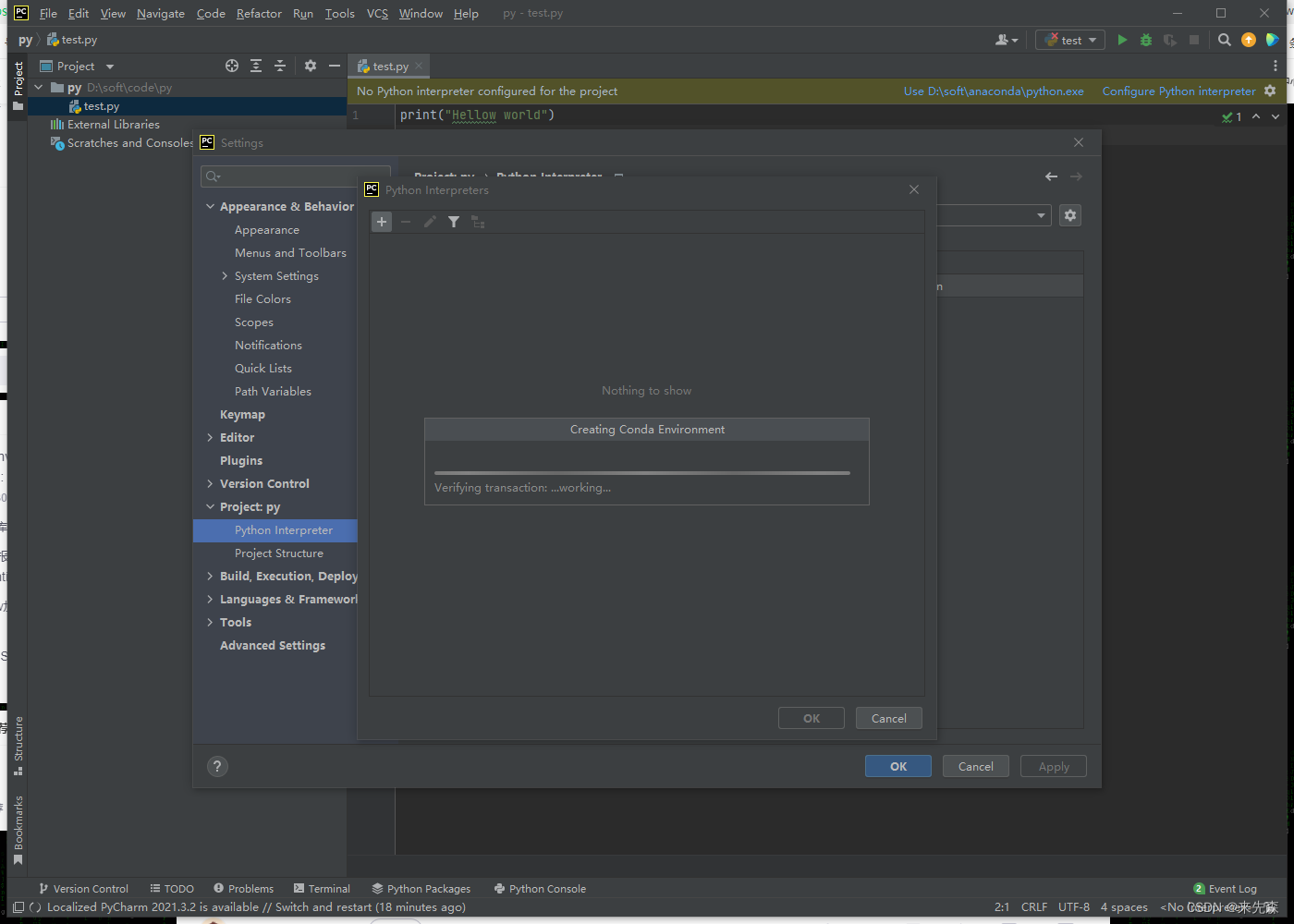Open the Python Packages tool window
This screenshot has height=924, width=1294.
[421, 888]
